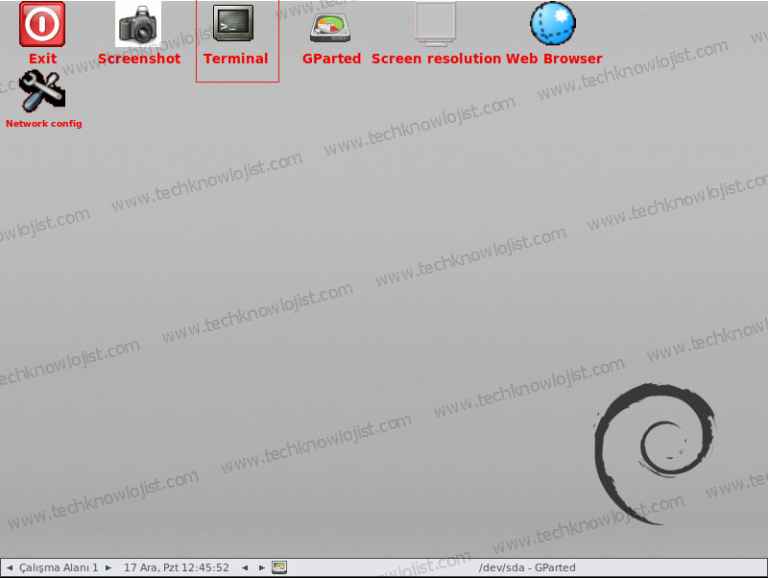
Task: Focus previous window with taskbar left arrow
Action: click(x=245, y=568)
